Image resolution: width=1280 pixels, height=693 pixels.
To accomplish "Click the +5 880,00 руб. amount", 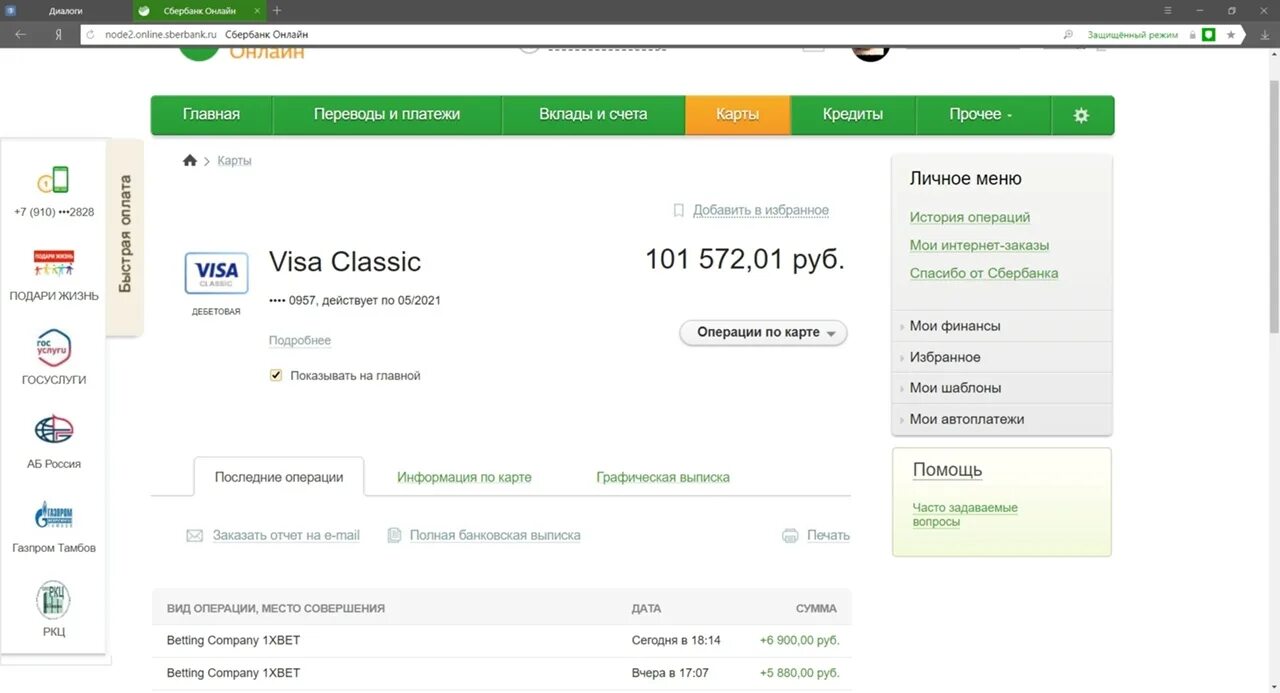I will click(x=799, y=673).
